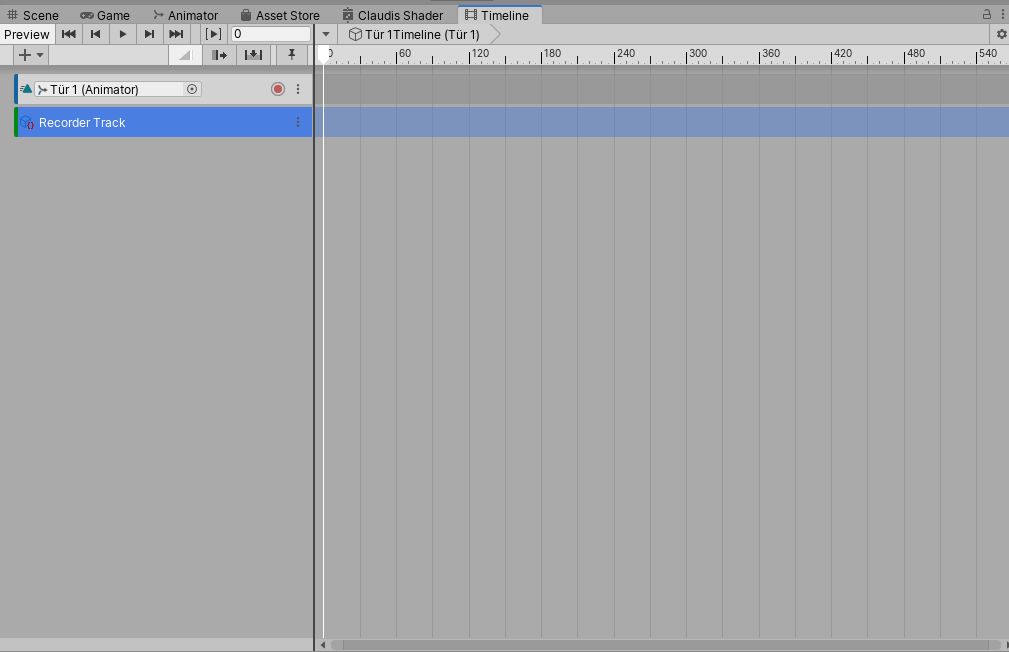
Task: Start recording on the Tür 1 track
Action: 278,89
